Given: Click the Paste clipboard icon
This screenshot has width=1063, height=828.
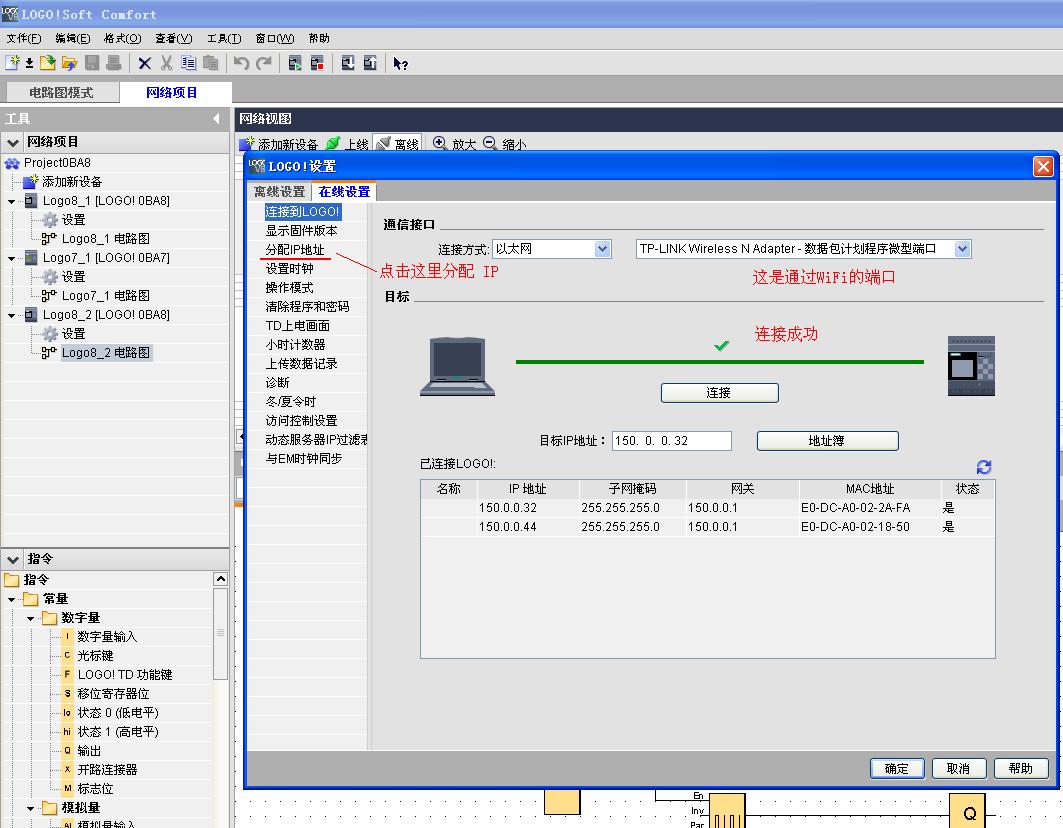Looking at the screenshot, I should point(211,63).
